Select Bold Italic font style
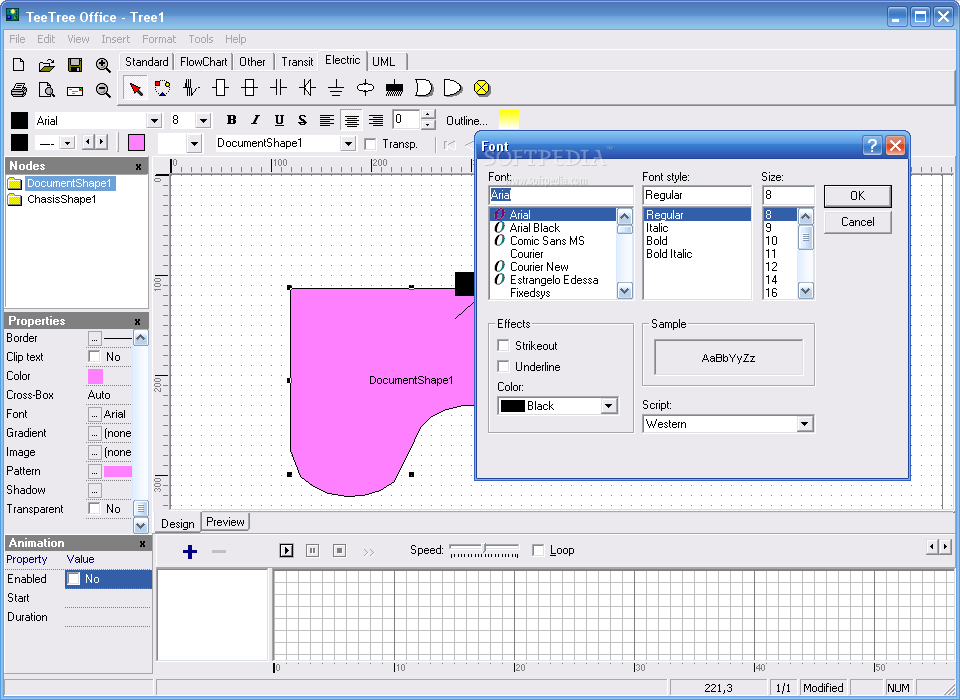This screenshot has height=700, width=960. click(x=669, y=254)
